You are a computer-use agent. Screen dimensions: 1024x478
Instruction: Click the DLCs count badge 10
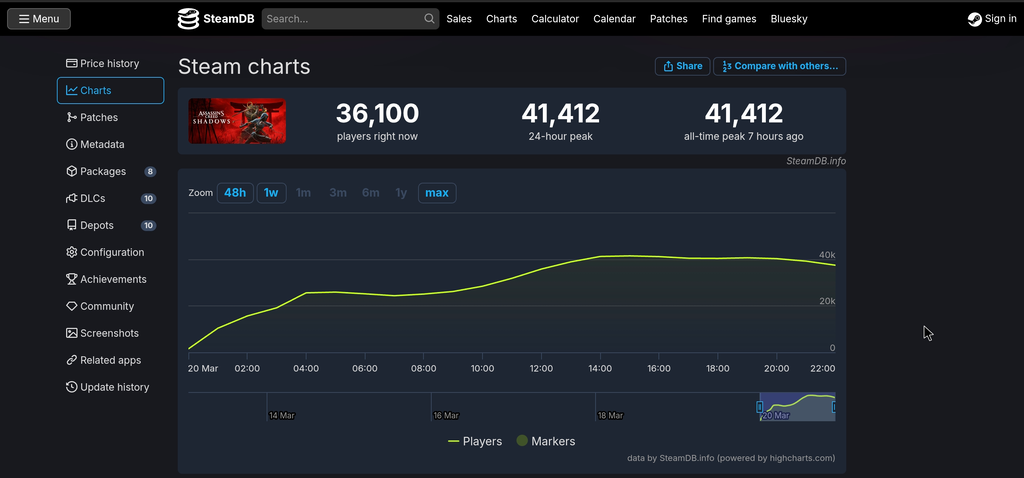pyautogui.click(x=148, y=199)
